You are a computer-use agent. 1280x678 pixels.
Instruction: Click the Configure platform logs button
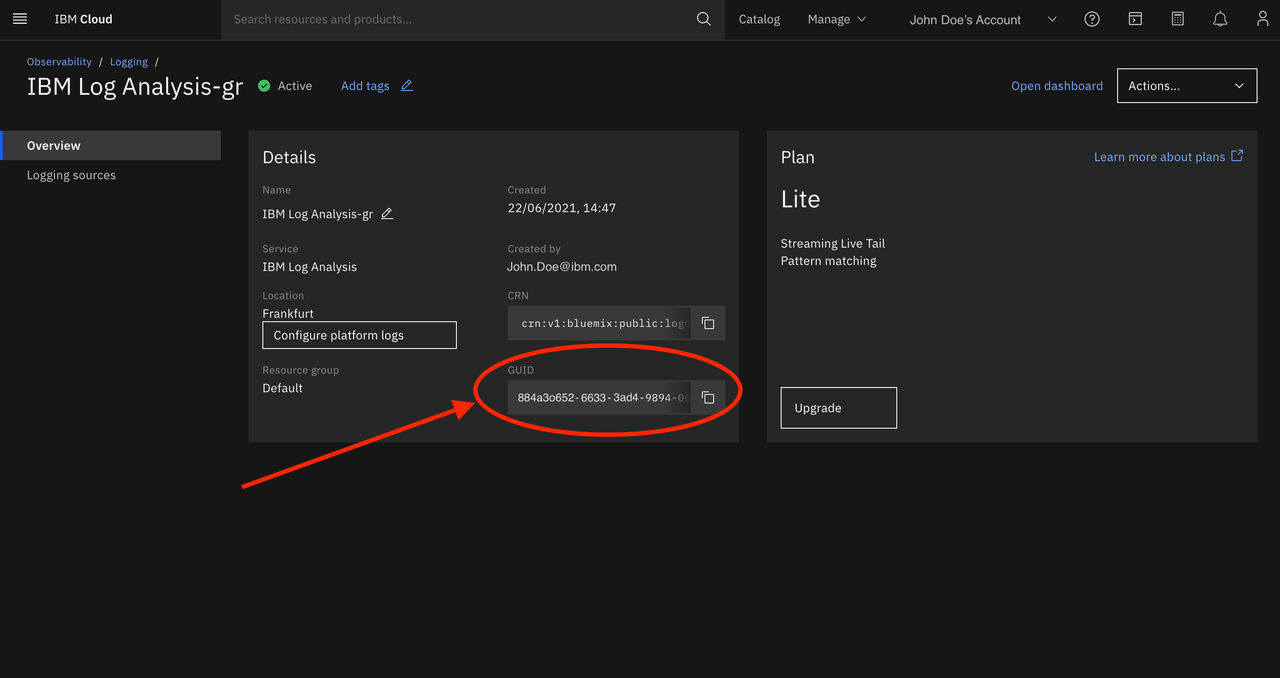(x=359, y=335)
